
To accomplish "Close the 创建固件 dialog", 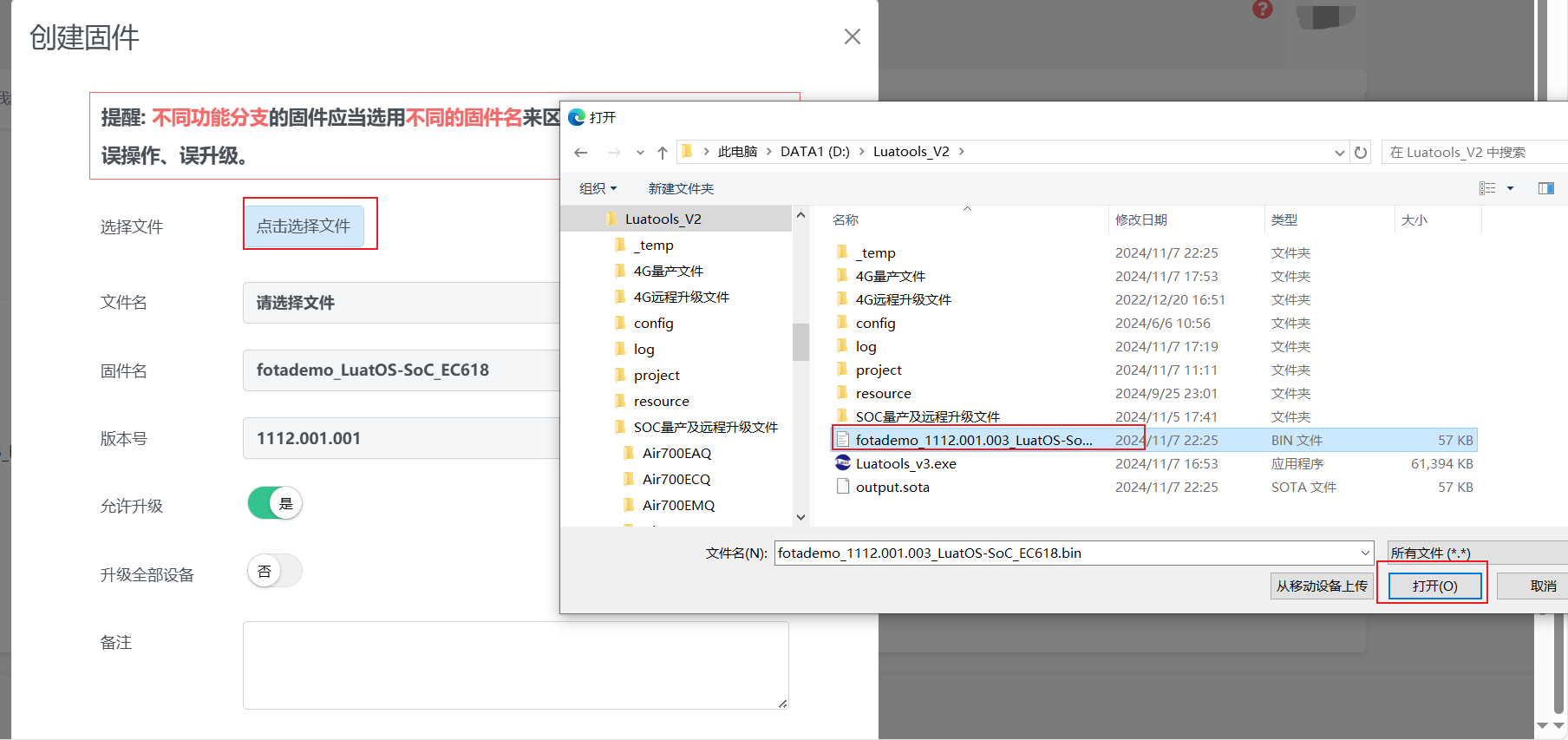I will (x=853, y=36).
